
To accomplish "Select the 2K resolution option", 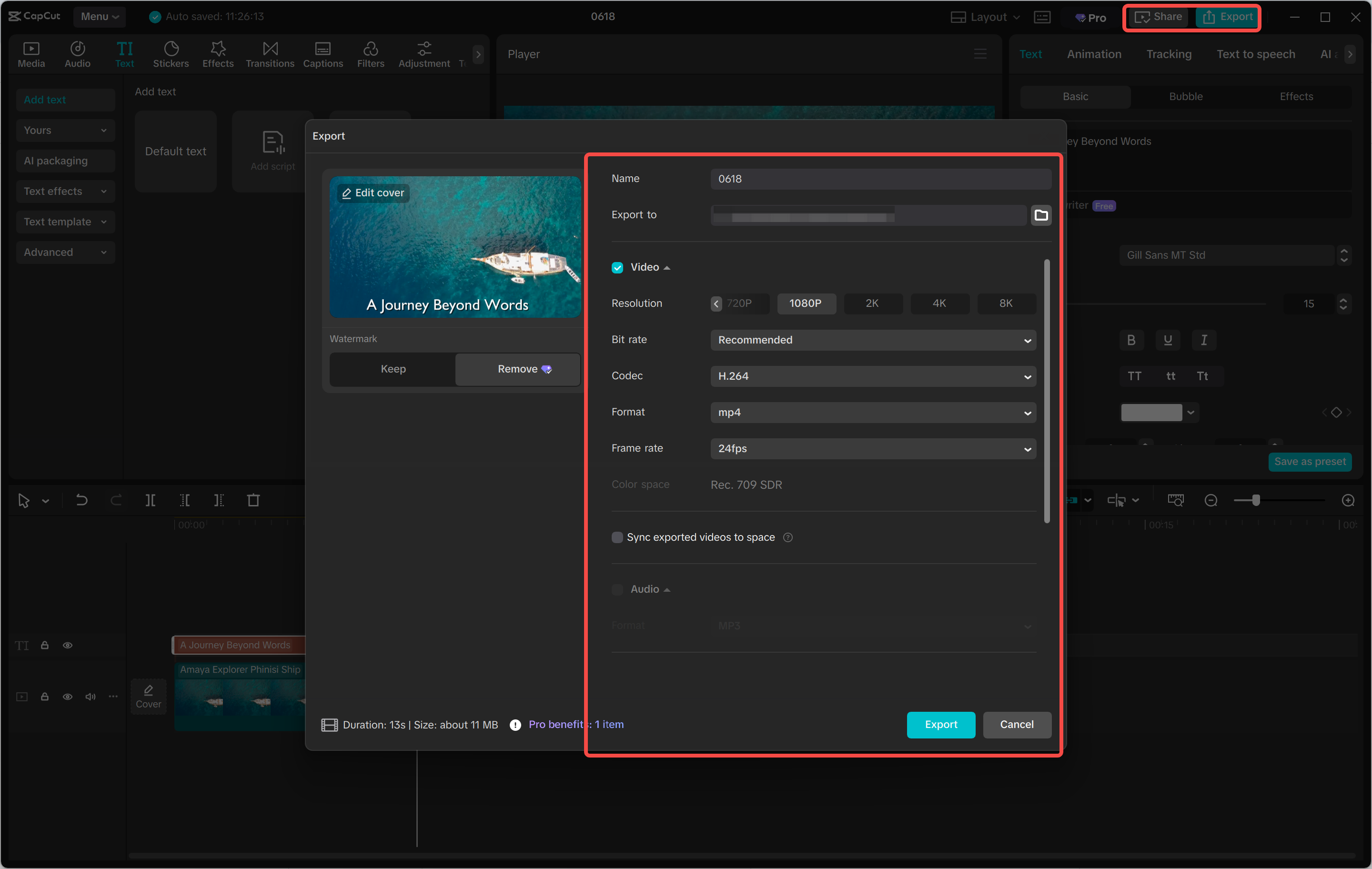I will click(873, 303).
